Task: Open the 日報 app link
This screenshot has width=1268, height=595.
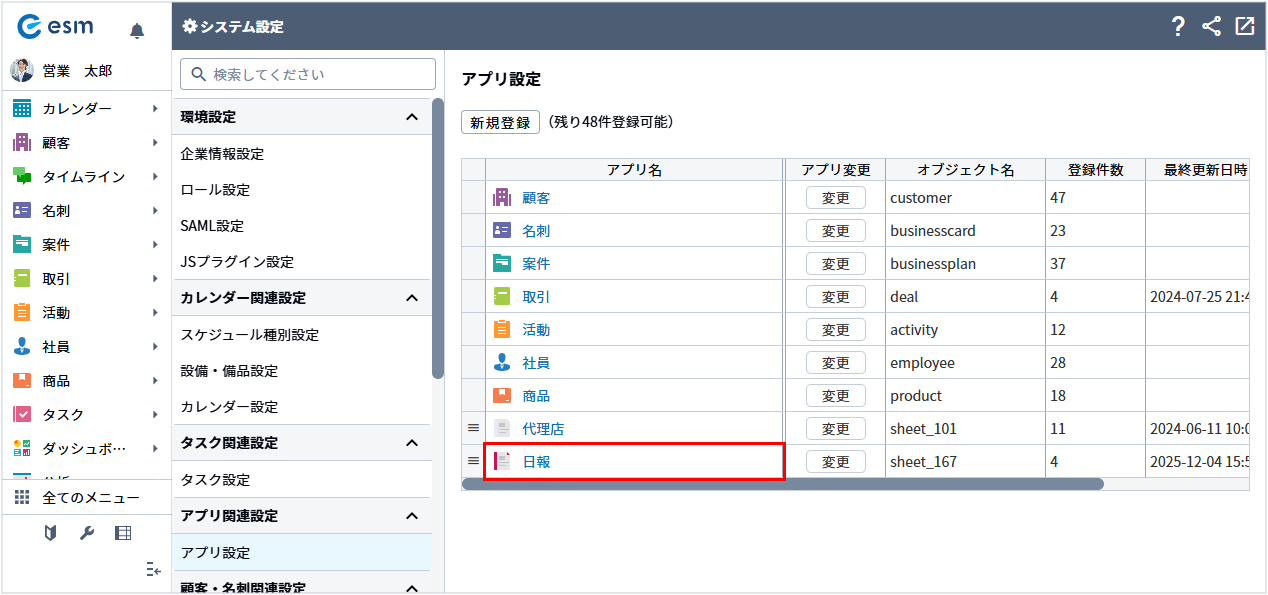Action: click(x=536, y=462)
